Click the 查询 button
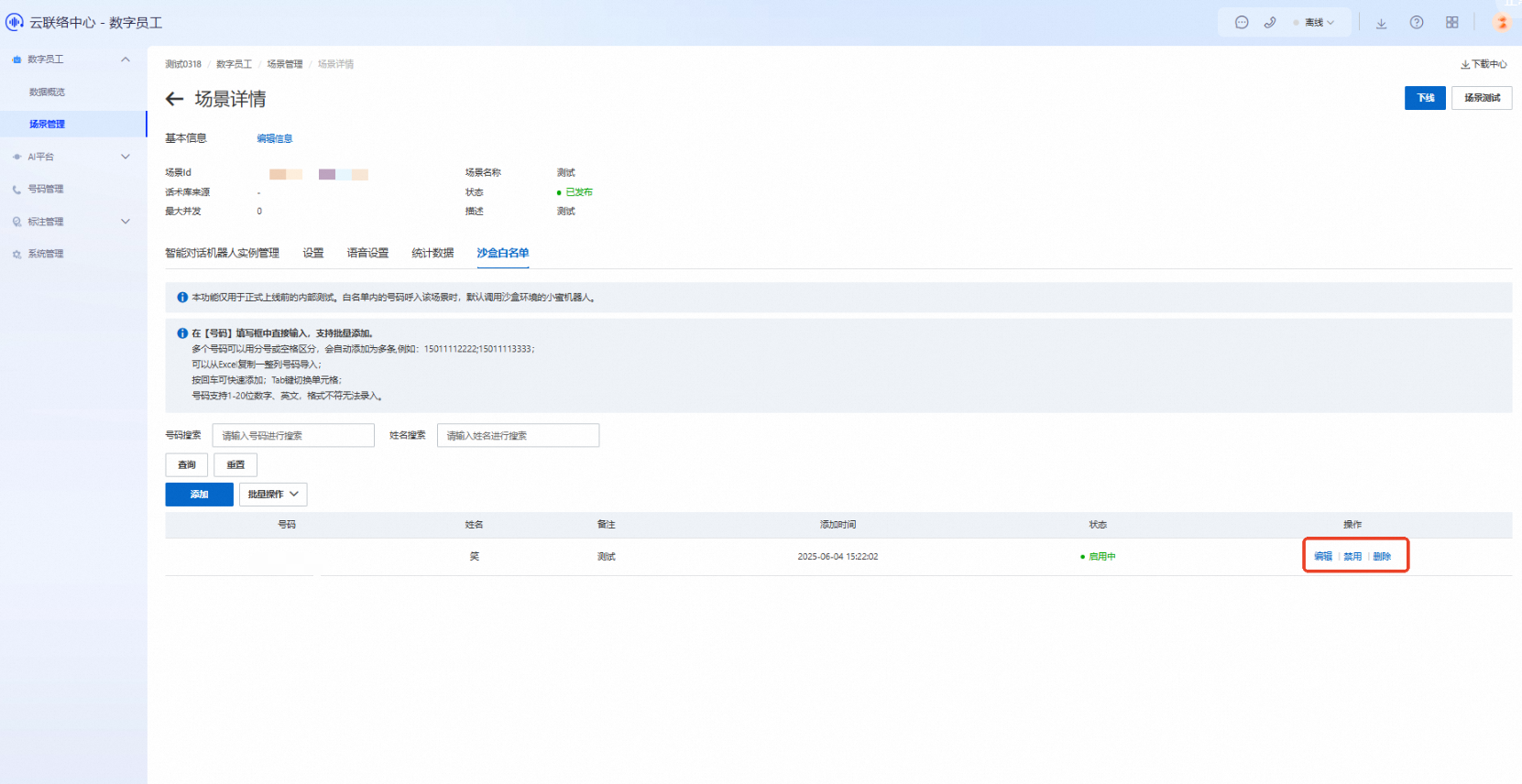This screenshot has width=1522, height=784. click(187, 464)
